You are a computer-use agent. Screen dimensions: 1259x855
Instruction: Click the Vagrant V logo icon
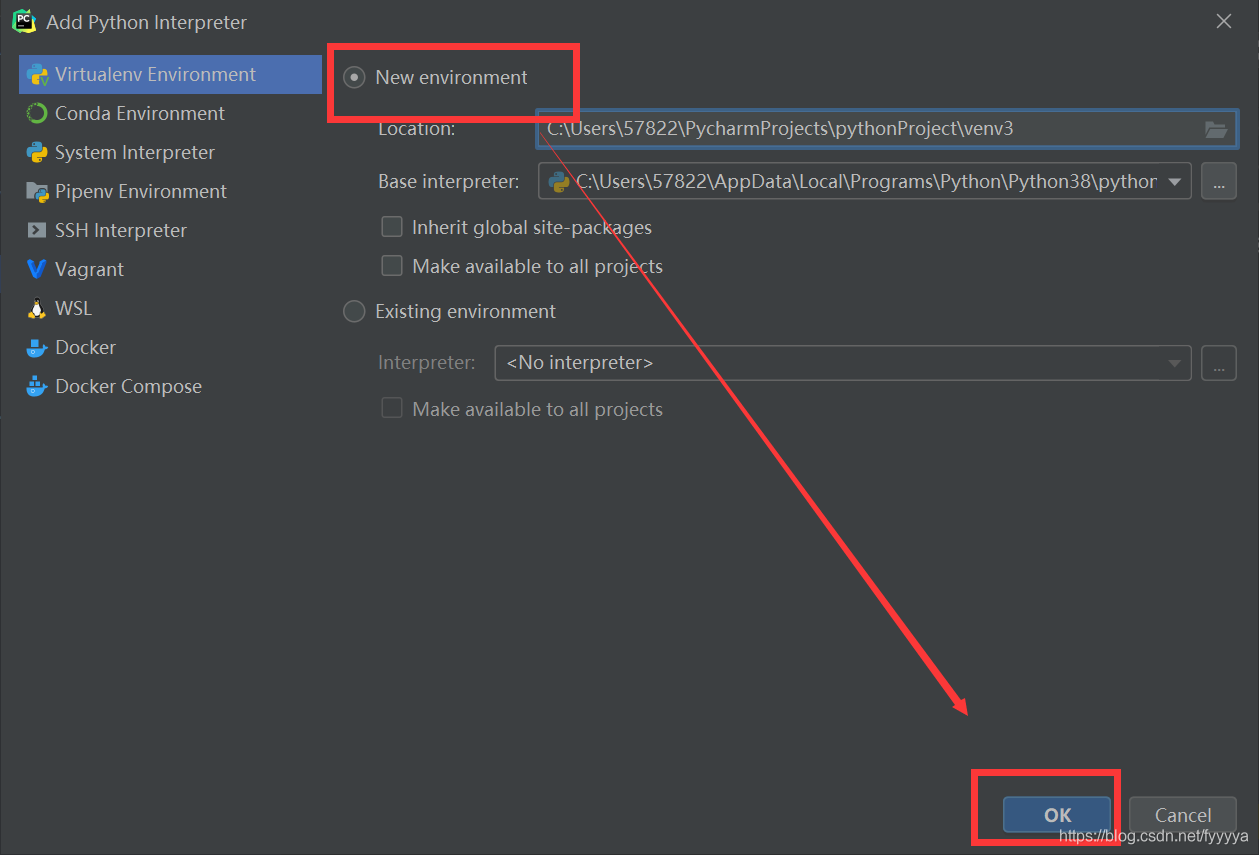pos(37,269)
